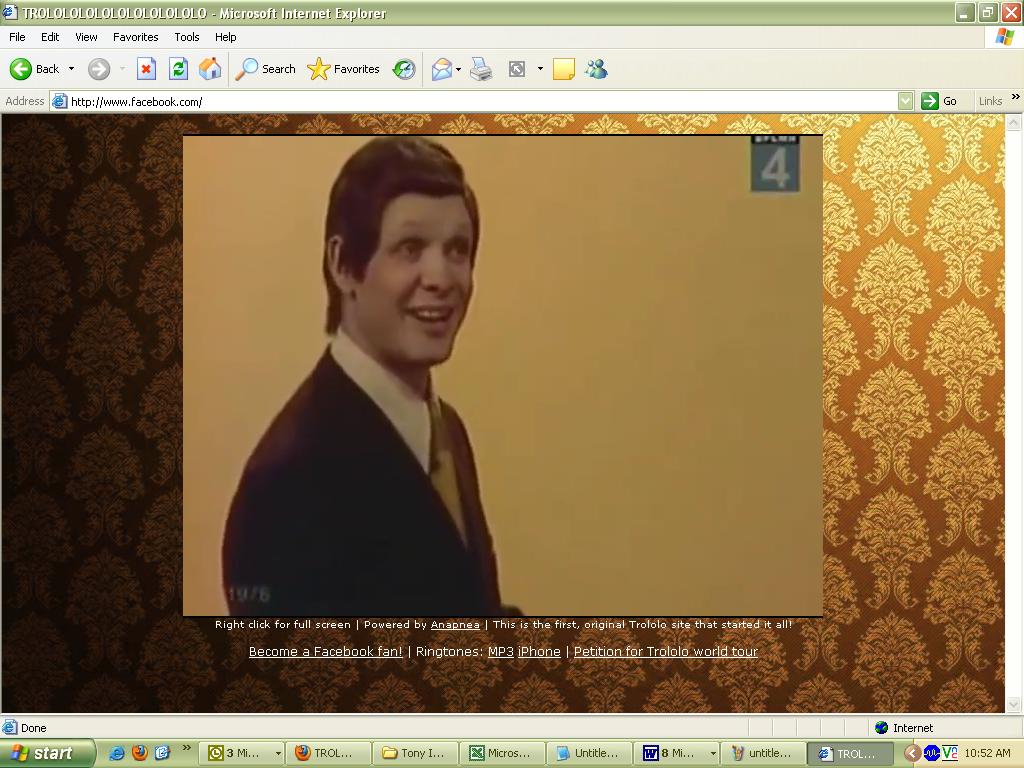Image resolution: width=1024 pixels, height=768 pixels.
Task: Expand the quick launch chevron
Action: (x=186, y=748)
